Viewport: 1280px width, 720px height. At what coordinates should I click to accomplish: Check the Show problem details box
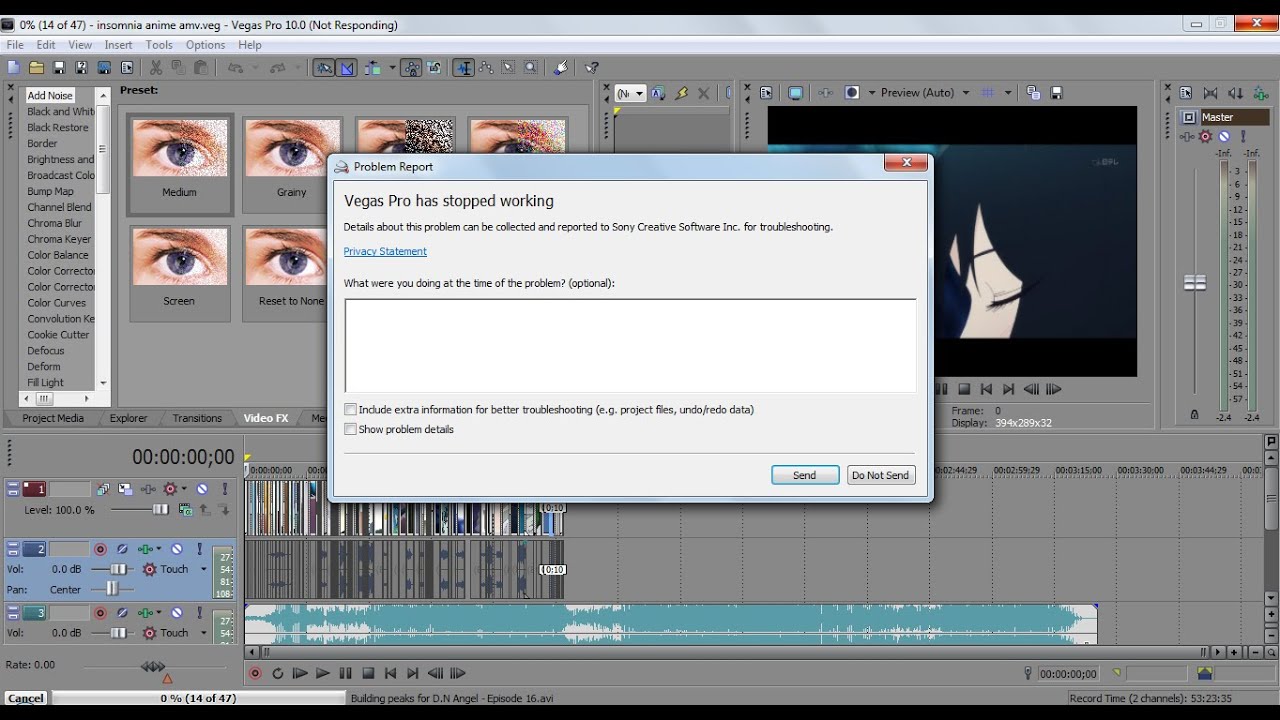pyautogui.click(x=350, y=429)
